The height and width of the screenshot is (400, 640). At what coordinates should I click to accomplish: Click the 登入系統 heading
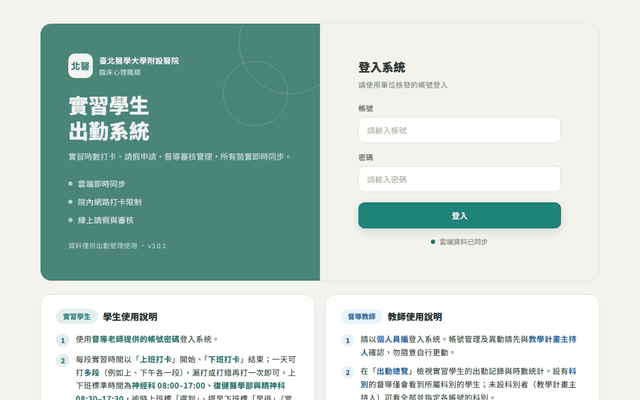pyautogui.click(x=382, y=67)
